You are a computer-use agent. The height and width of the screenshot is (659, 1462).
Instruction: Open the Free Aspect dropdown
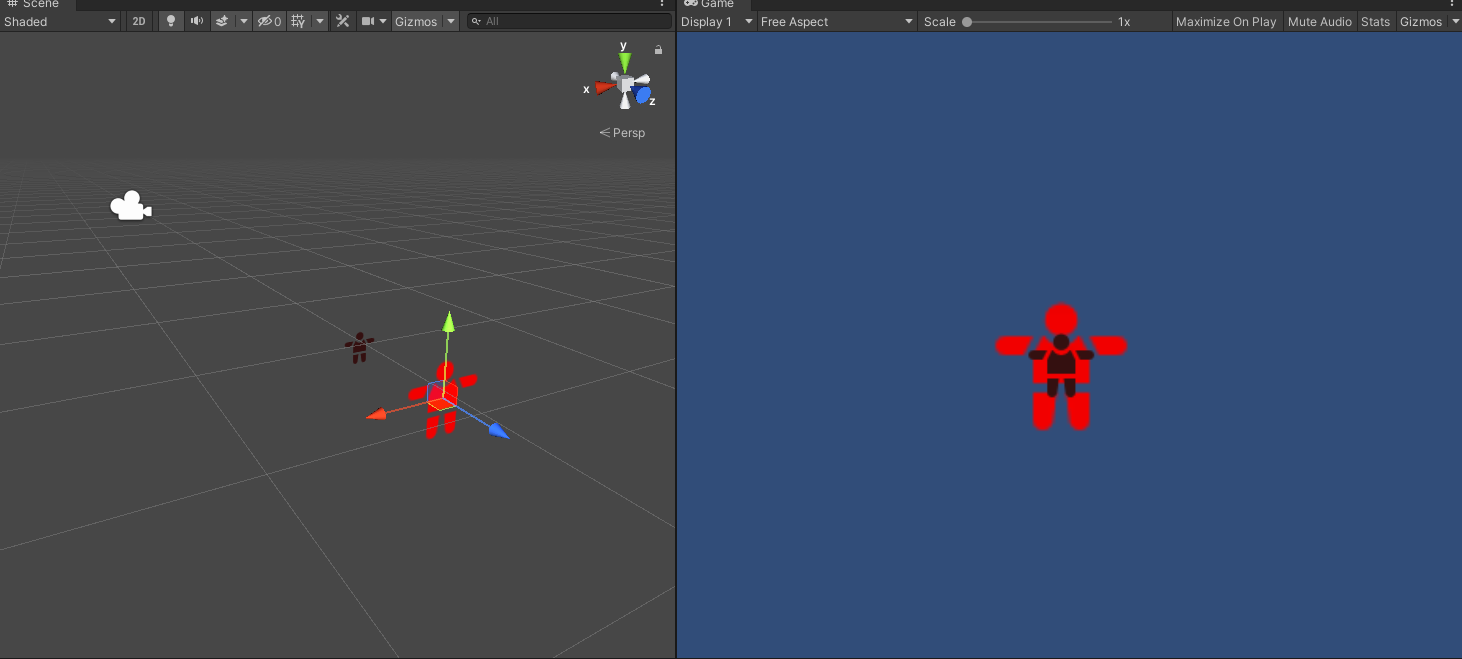[837, 21]
